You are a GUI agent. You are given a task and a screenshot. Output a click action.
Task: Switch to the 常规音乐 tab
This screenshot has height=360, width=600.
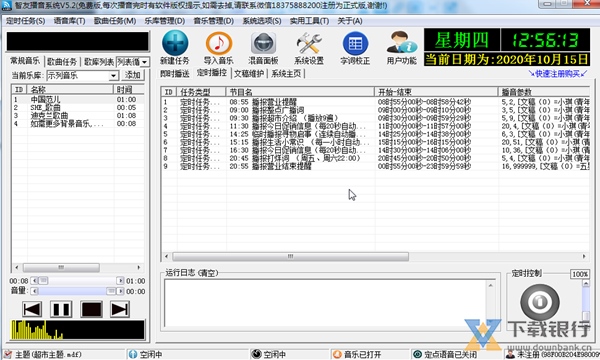(x=25, y=61)
